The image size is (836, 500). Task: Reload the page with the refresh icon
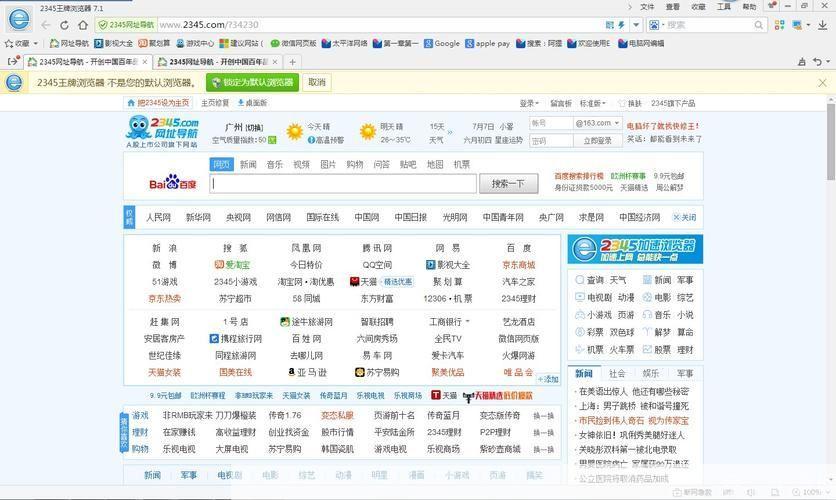[x=65, y=25]
